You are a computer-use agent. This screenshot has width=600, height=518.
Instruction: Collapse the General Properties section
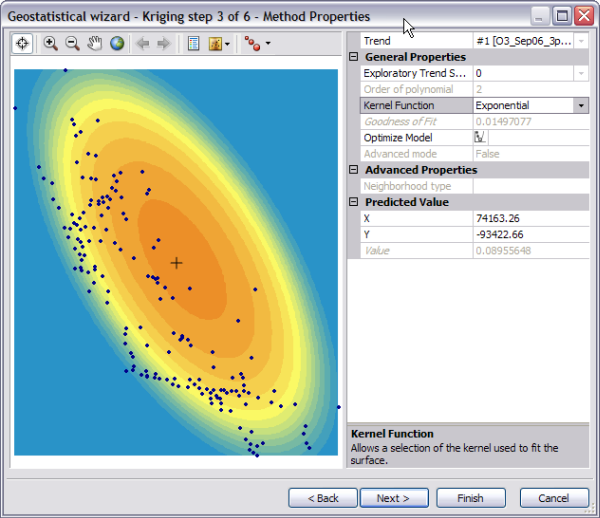354,57
